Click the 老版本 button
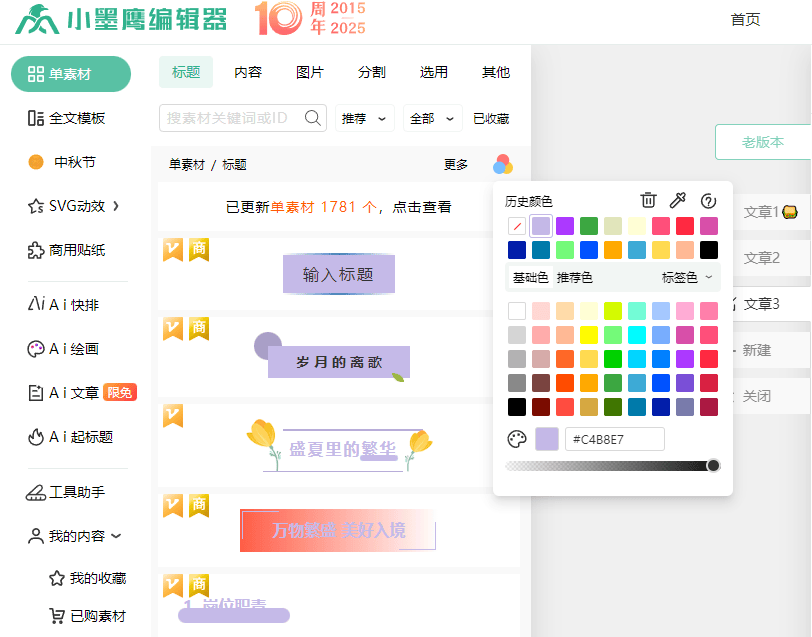This screenshot has height=637, width=812. coord(762,142)
